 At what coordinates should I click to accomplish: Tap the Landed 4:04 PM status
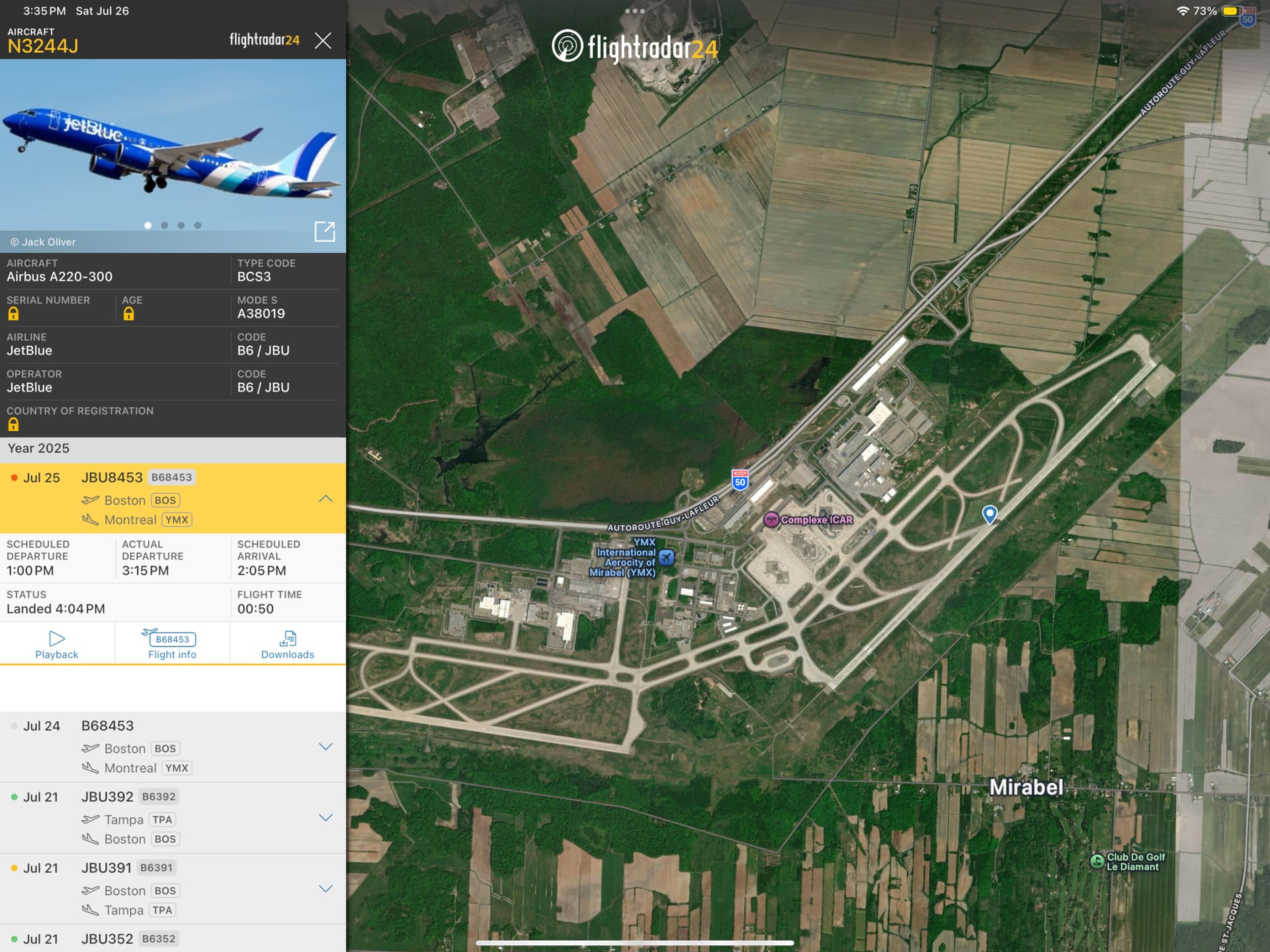point(56,609)
